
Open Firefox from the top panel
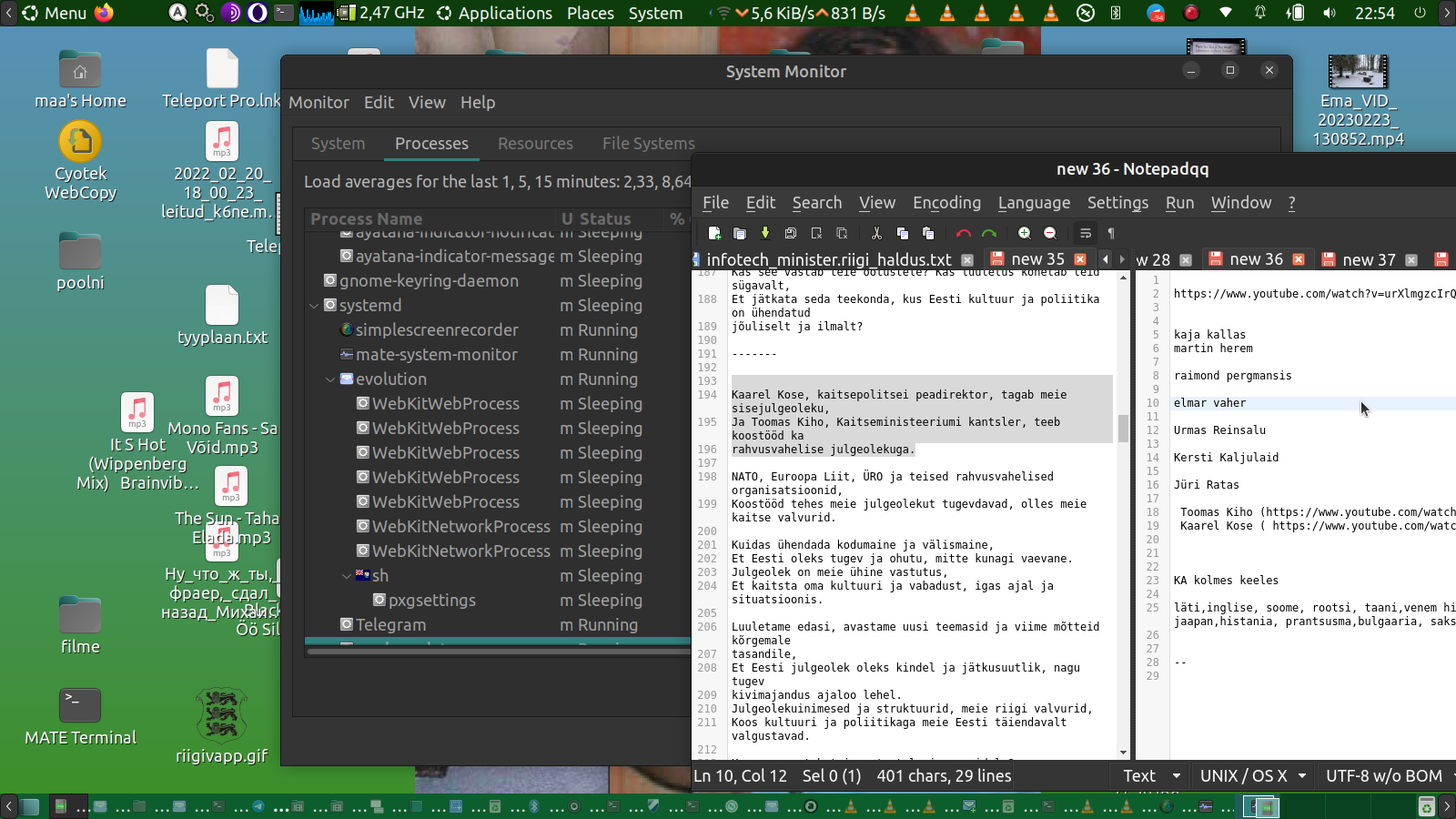105,13
